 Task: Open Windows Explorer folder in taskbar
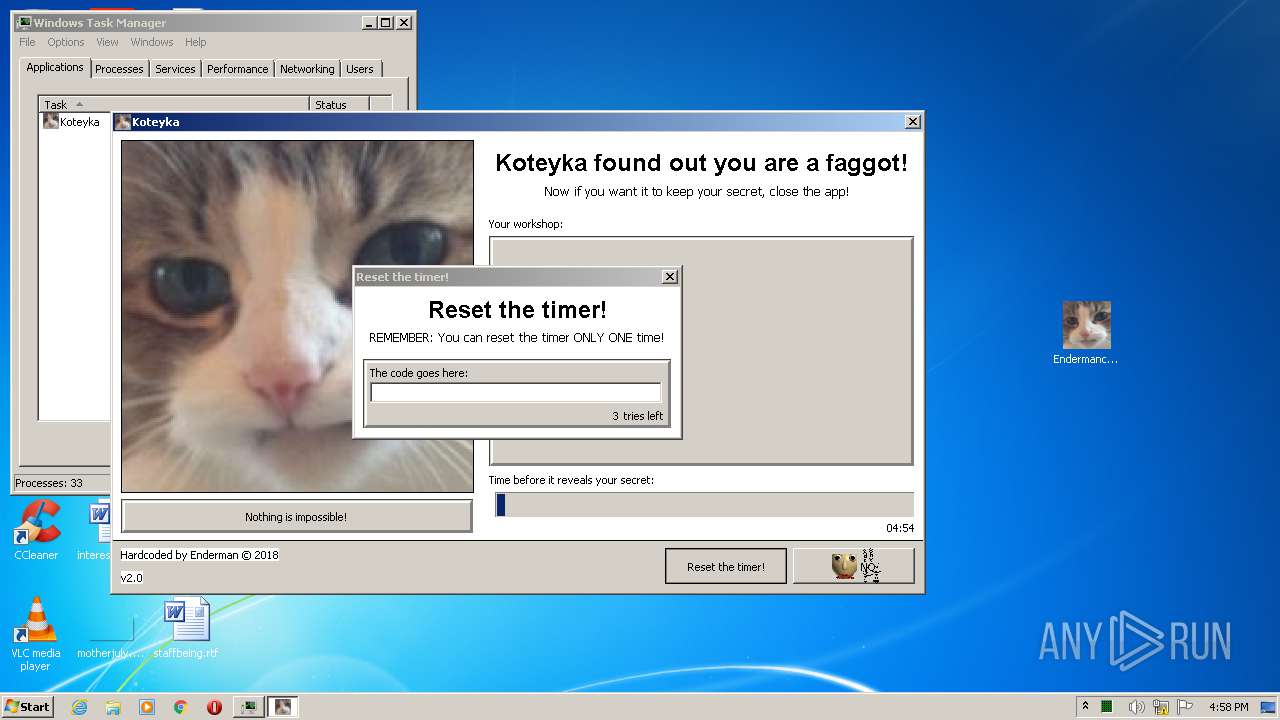tap(113, 707)
